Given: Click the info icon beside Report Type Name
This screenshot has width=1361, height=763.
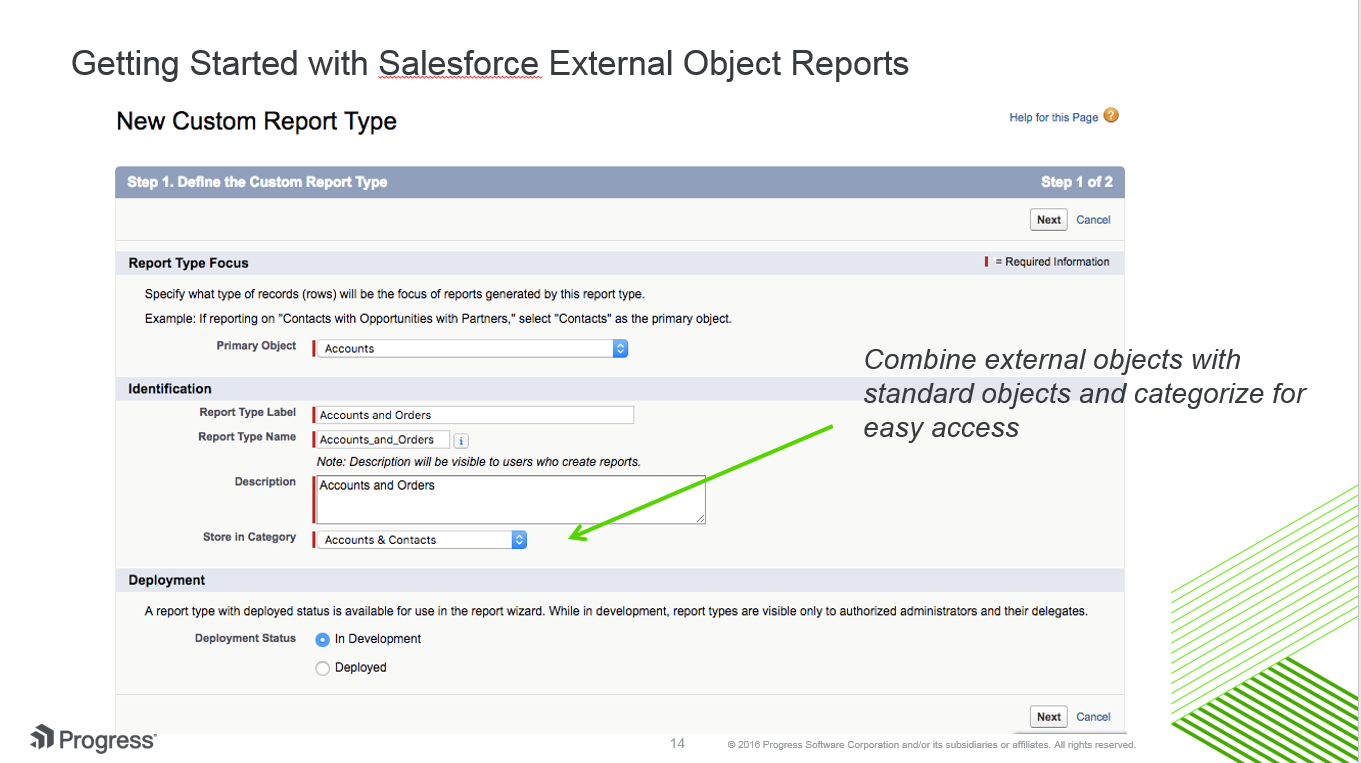Looking at the screenshot, I should [x=461, y=440].
